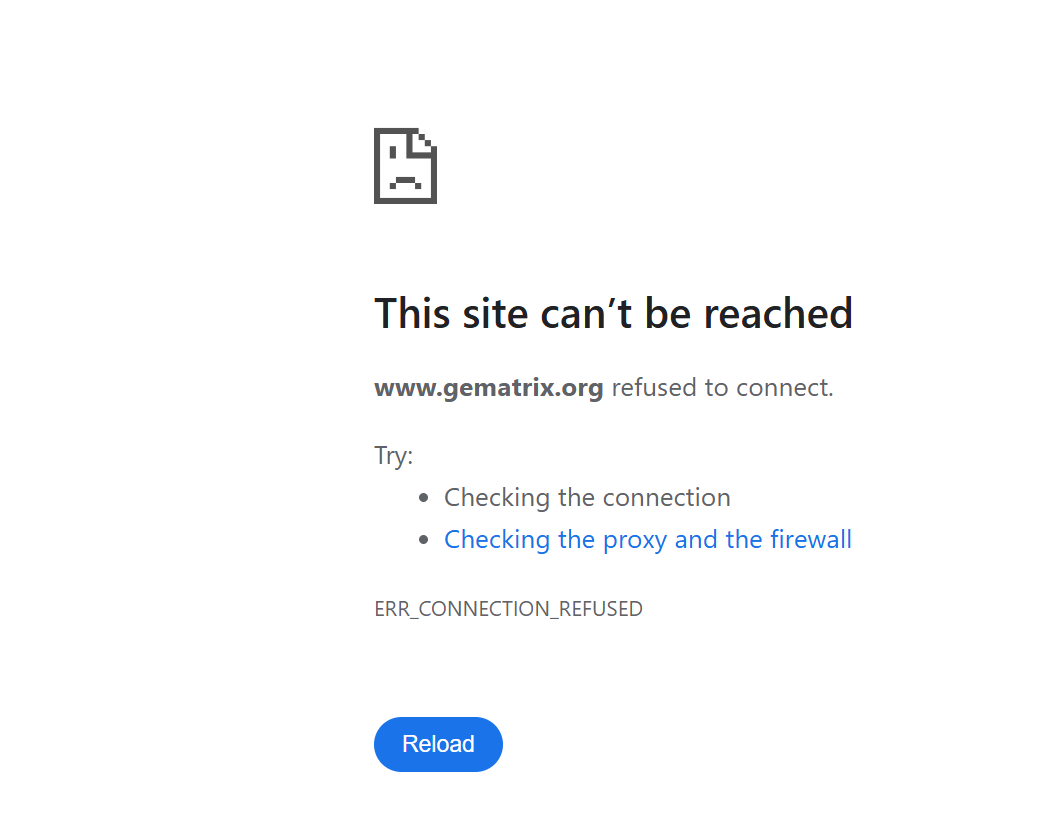The height and width of the screenshot is (817, 1058).
Task: Open the 'Checking the proxy and the firewall' link
Action: (x=647, y=540)
